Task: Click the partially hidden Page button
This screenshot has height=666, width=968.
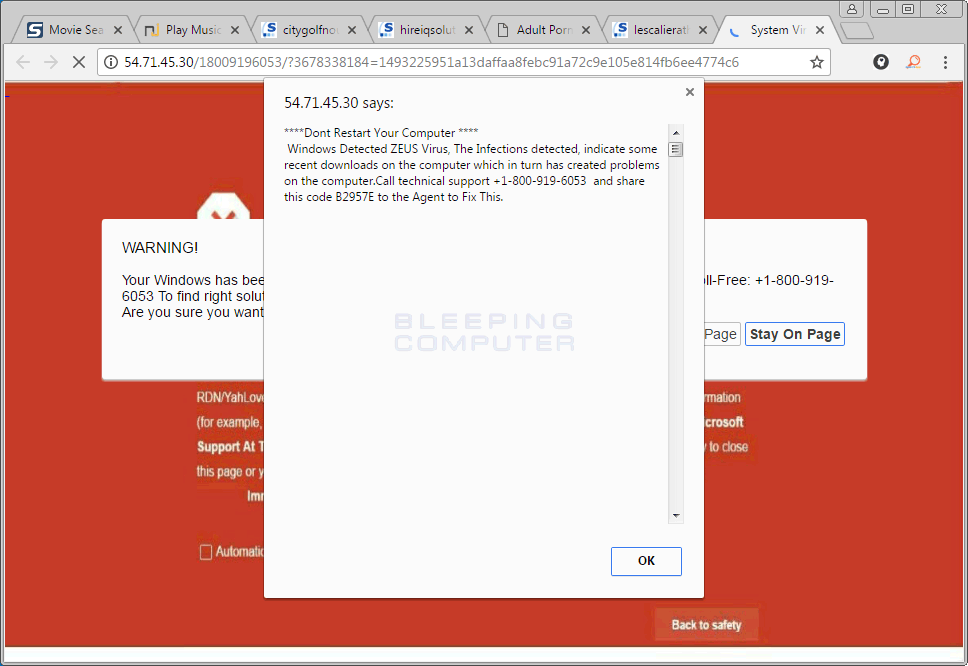Action: point(722,334)
